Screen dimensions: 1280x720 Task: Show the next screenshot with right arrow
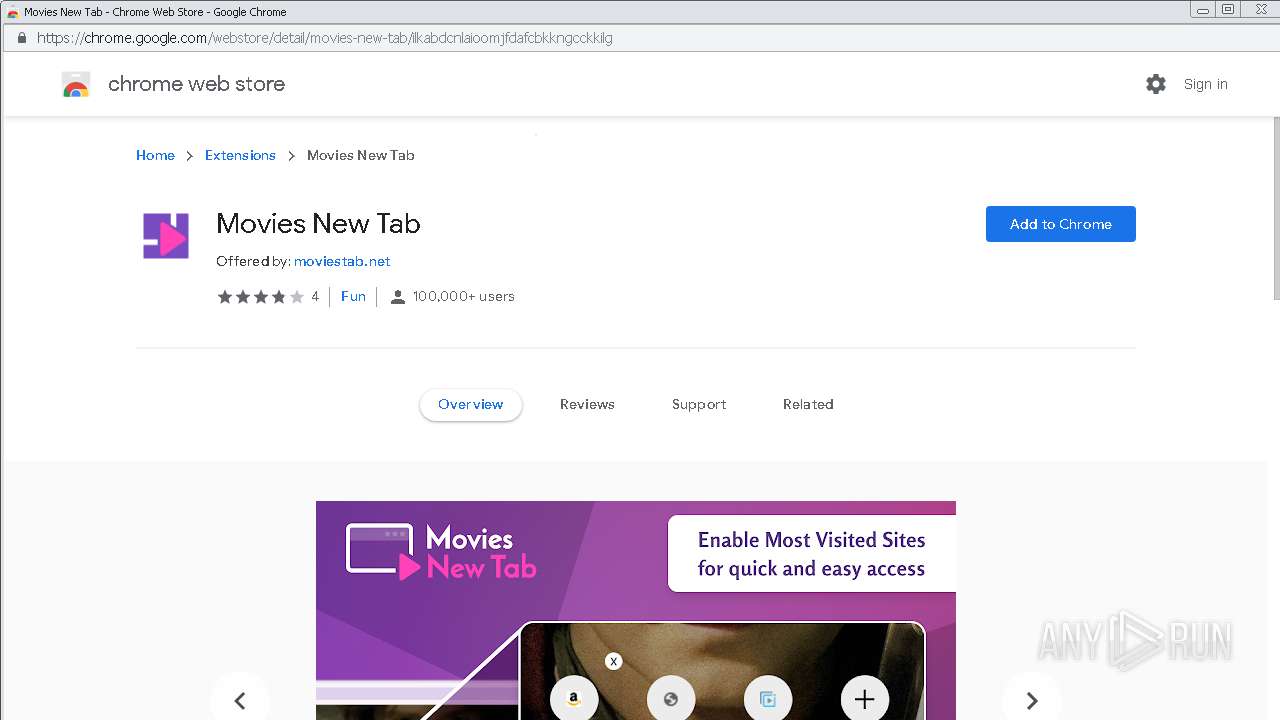[x=1032, y=700]
